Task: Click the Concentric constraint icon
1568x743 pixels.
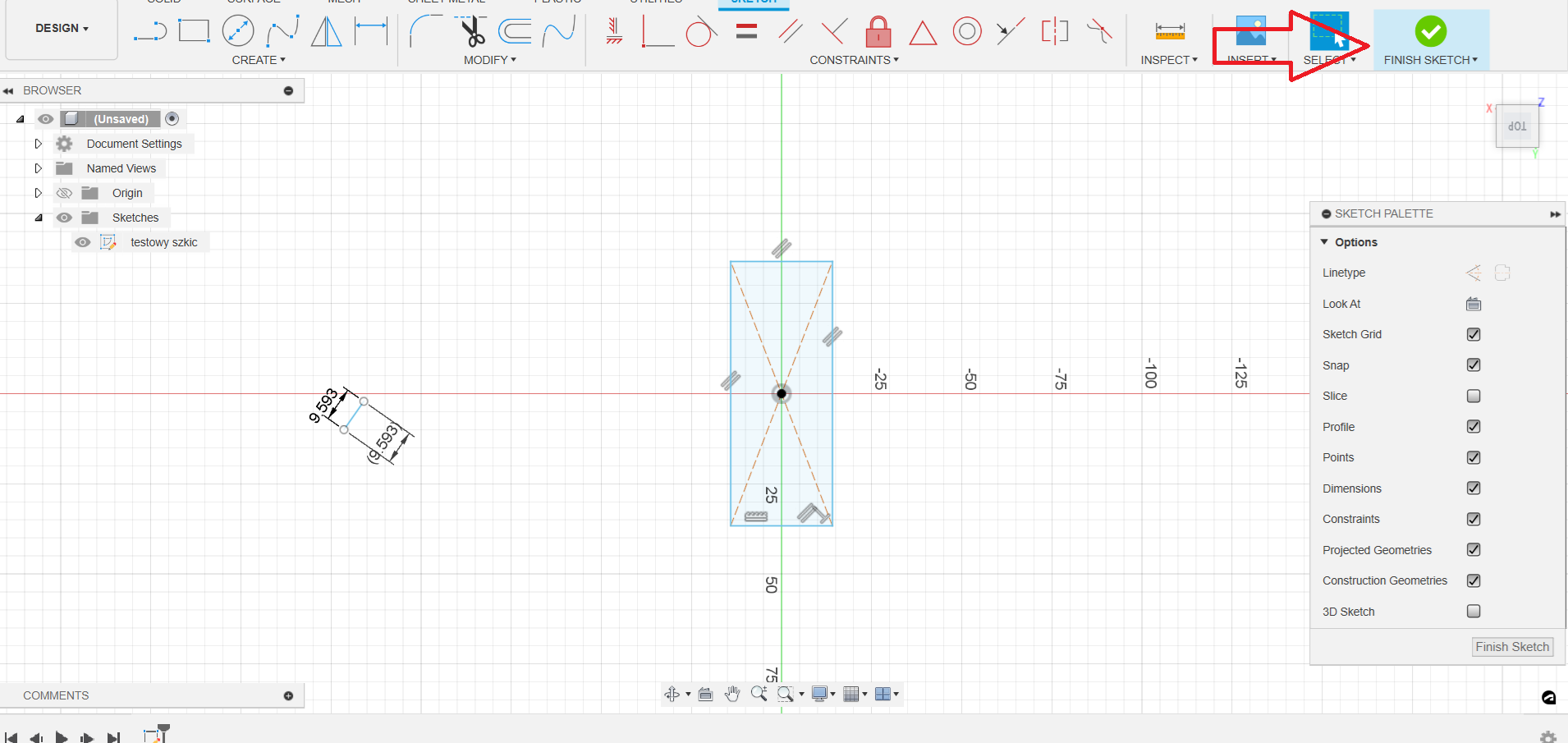Action: [x=967, y=32]
